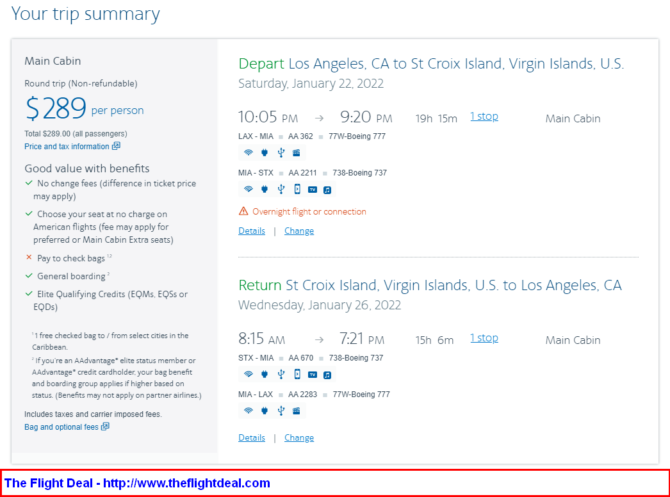
Task: Open Bag and optional fees link
Action: click(61, 427)
